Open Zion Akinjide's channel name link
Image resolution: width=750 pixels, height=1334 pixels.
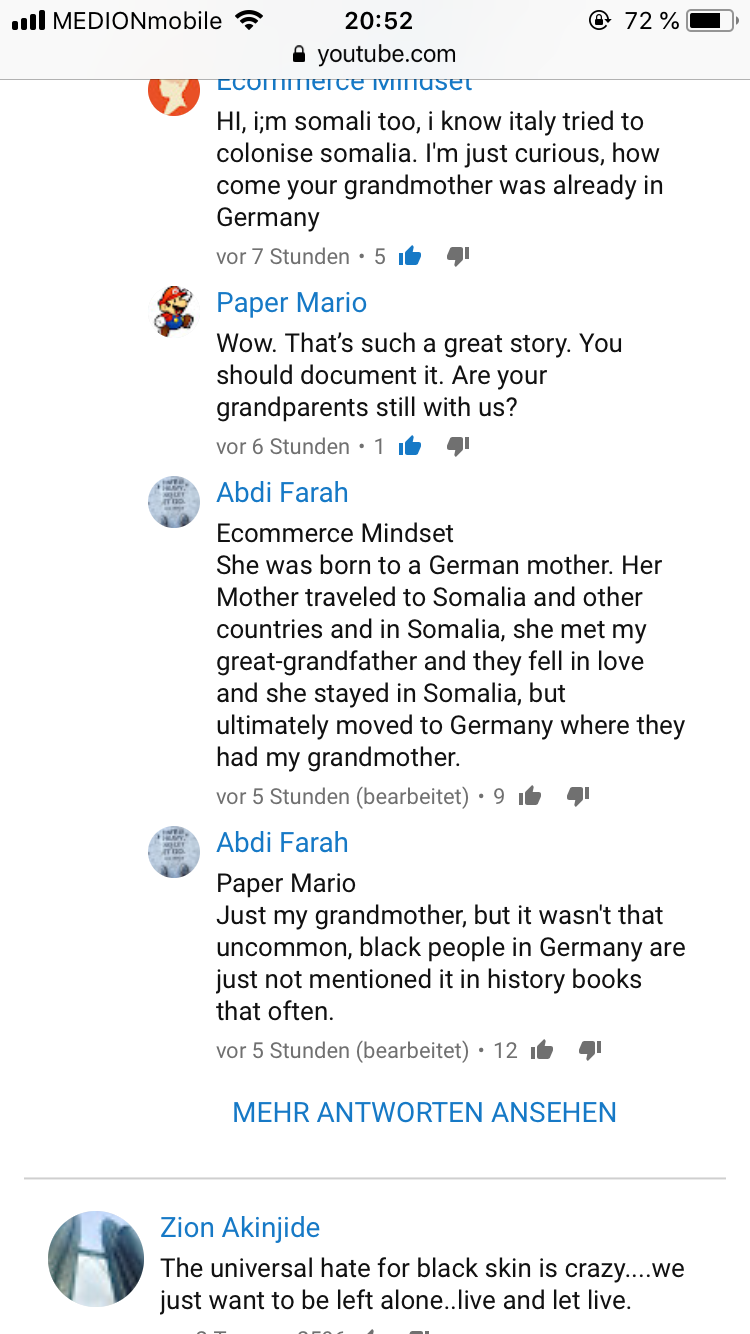pyautogui.click(x=240, y=1228)
